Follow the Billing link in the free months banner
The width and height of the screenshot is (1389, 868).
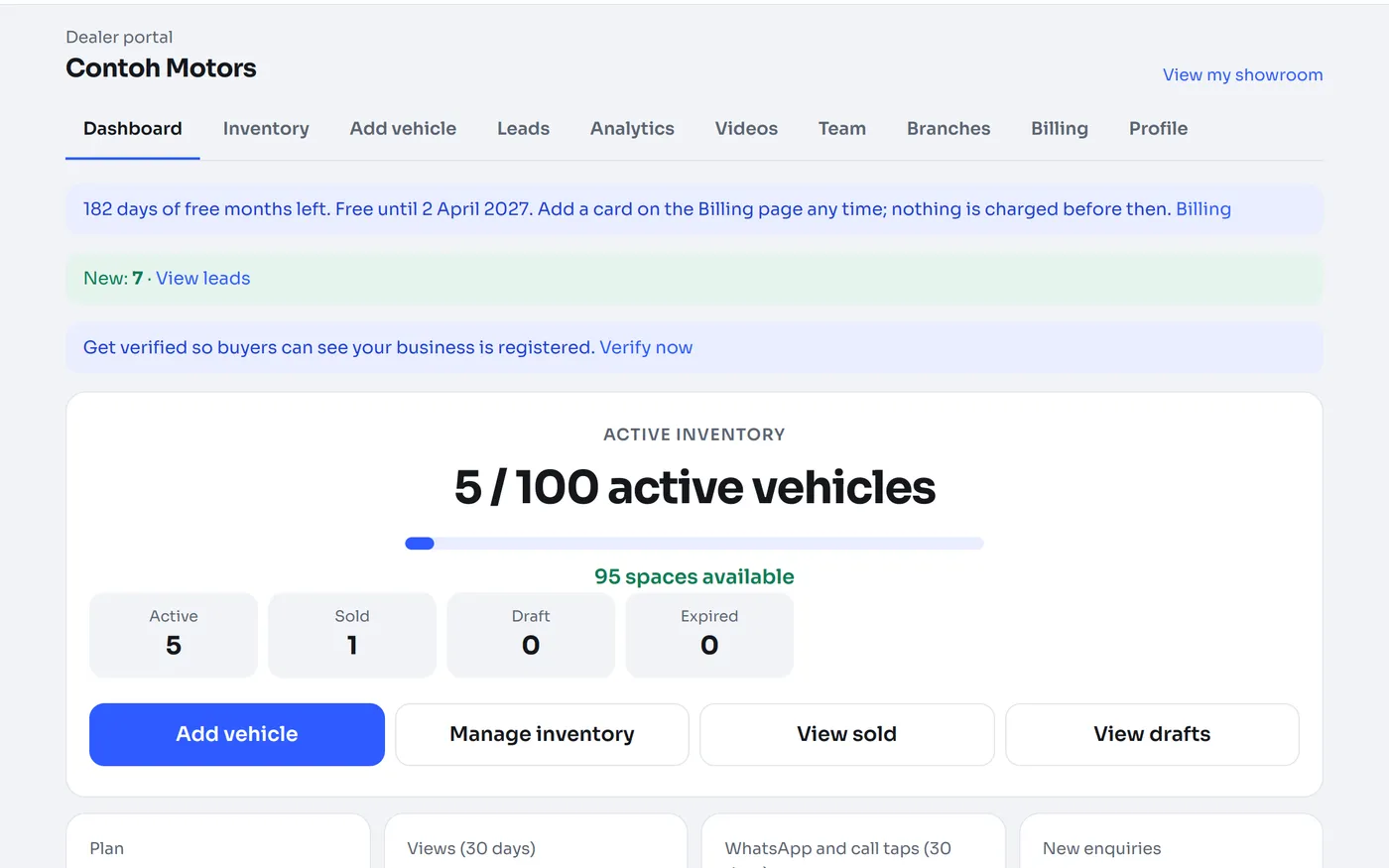click(1203, 209)
